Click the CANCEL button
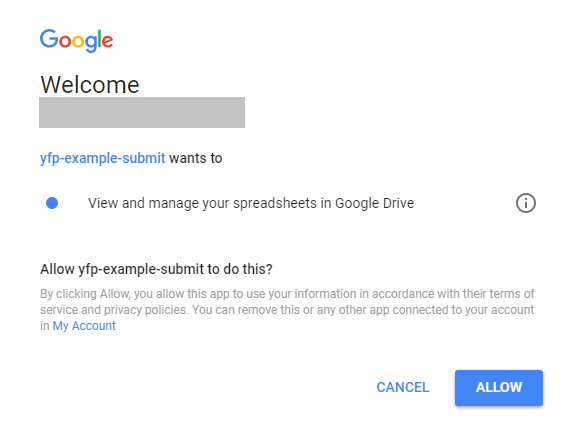Image resolution: width=582 pixels, height=437 pixels. click(403, 387)
